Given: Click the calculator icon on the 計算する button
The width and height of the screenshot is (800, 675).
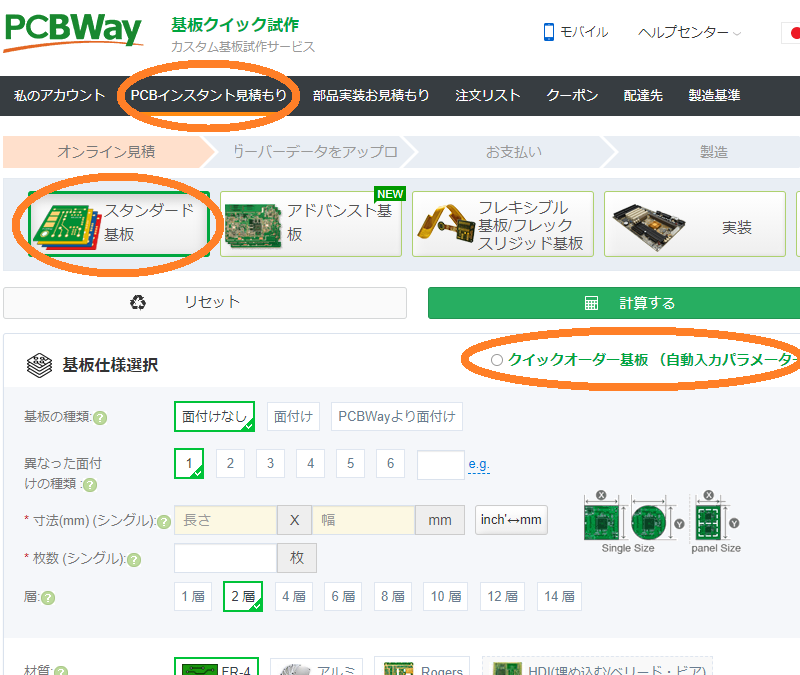Looking at the screenshot, I should pos(591,303).
